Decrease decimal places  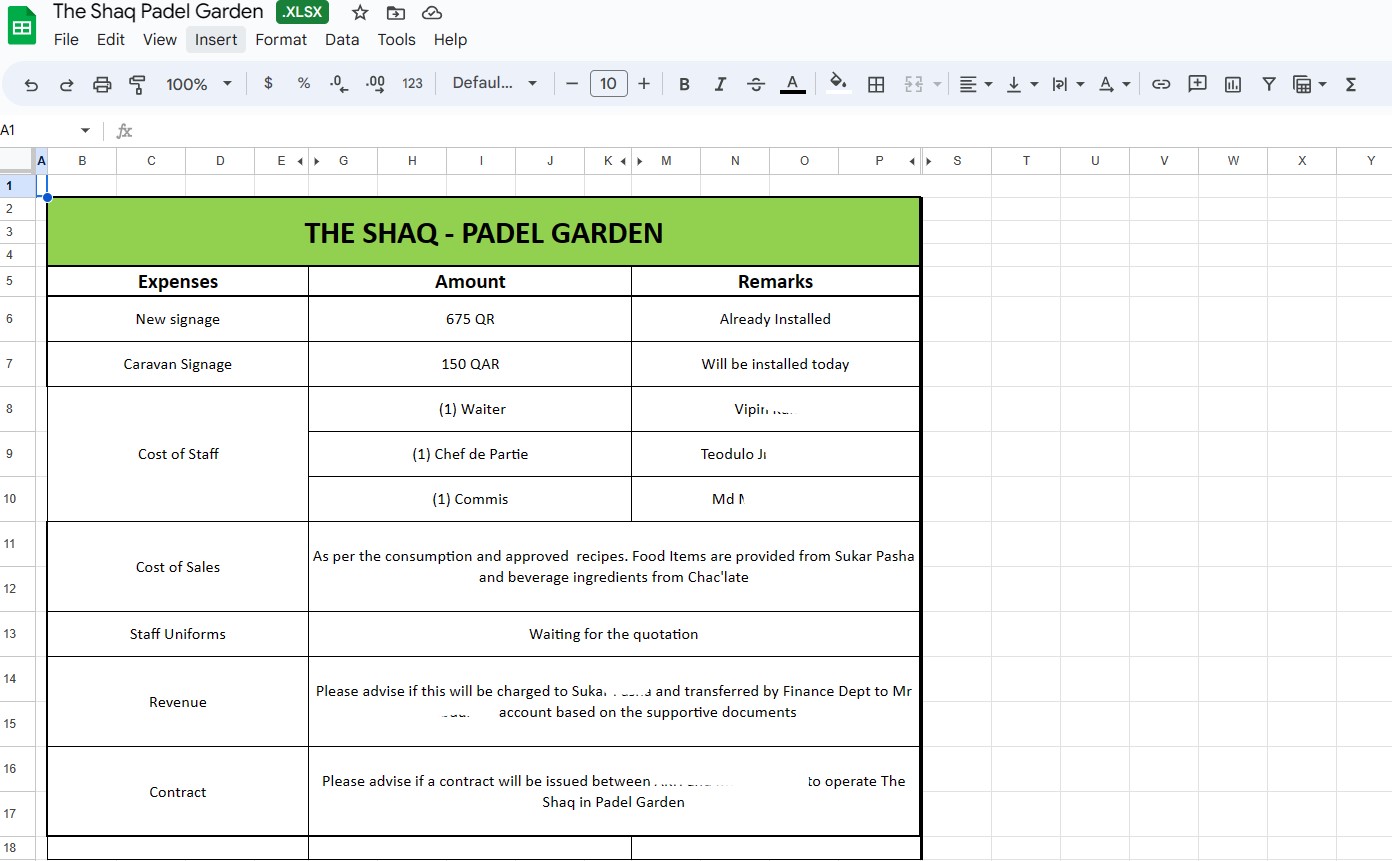[x=339, y=84]
